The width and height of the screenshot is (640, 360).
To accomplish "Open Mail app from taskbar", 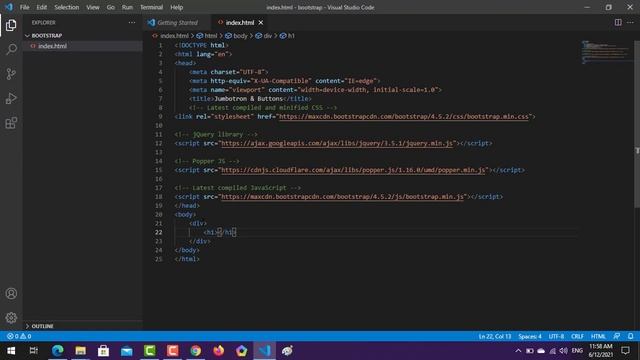I will pos(127,351).
